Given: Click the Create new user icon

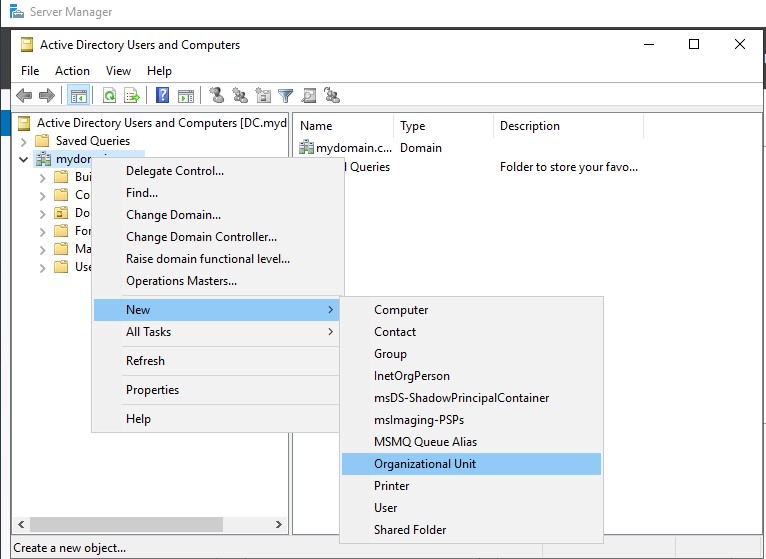Looking at the screenshot, I should (216, 95).
